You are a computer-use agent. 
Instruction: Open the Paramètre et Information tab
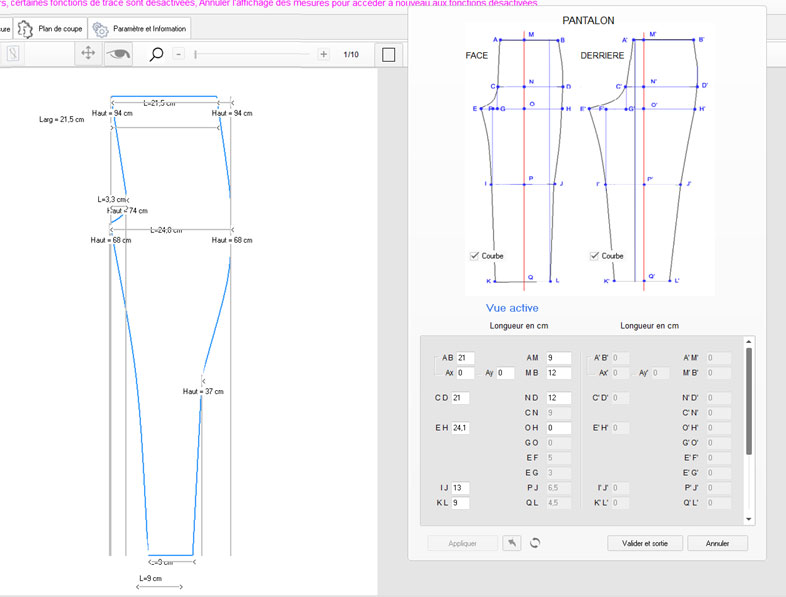pyautogui.click(x=139, y=29)
